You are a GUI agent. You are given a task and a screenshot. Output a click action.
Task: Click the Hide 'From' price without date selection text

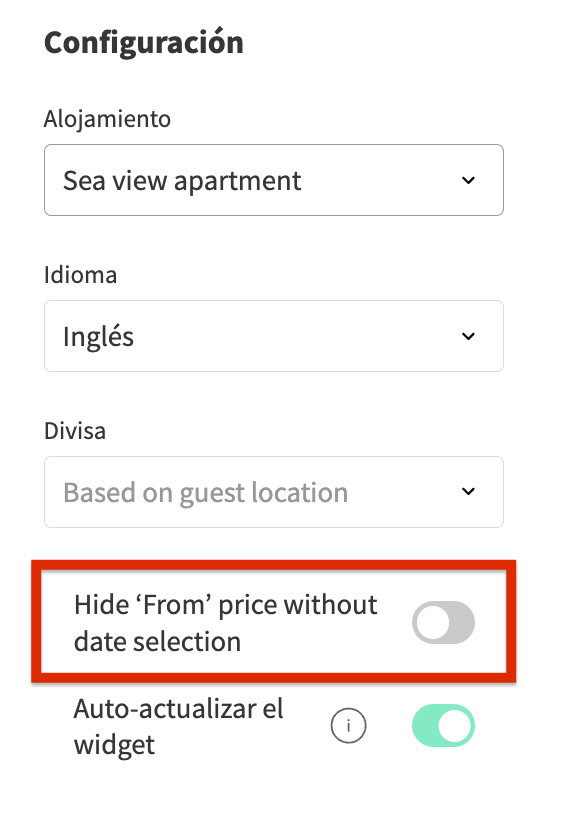[x=225, y=623]
